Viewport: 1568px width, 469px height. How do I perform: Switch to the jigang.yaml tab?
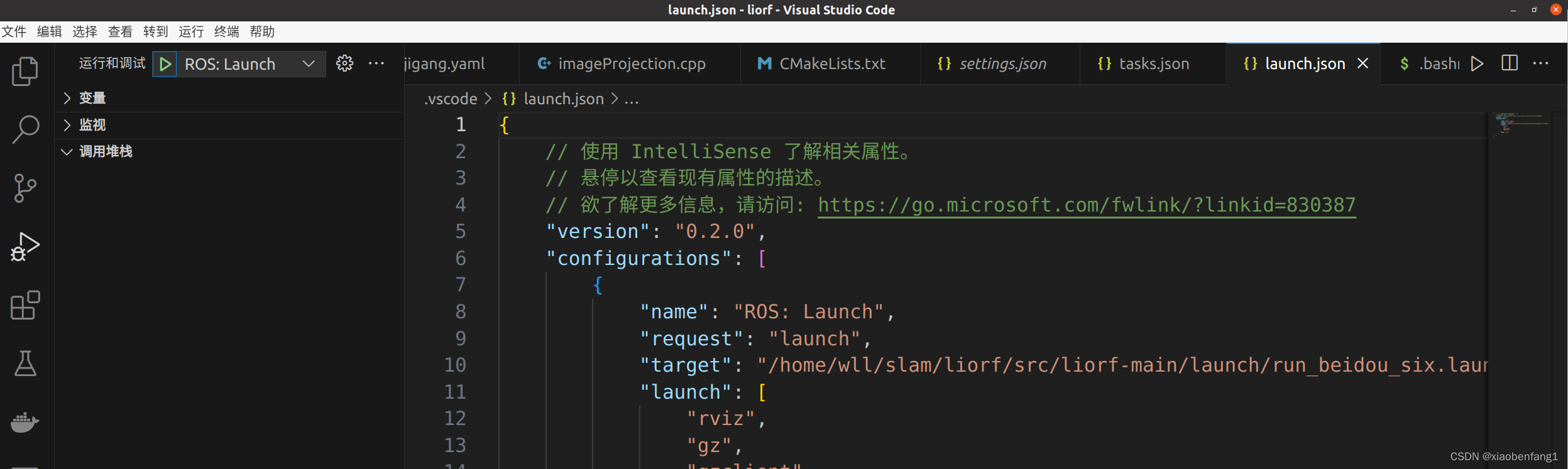[x=461, y=63]
